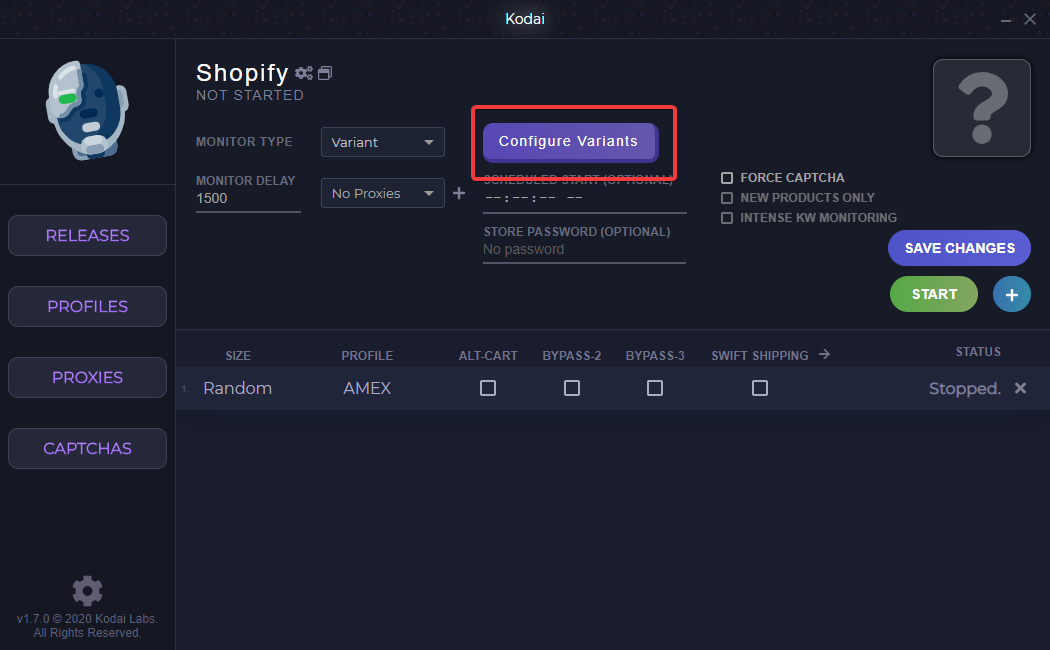The height and width of the screenshot is (650, 1050).
Task: Click the plus icon next to No Proxies
Action: click(x=459, y=193)
